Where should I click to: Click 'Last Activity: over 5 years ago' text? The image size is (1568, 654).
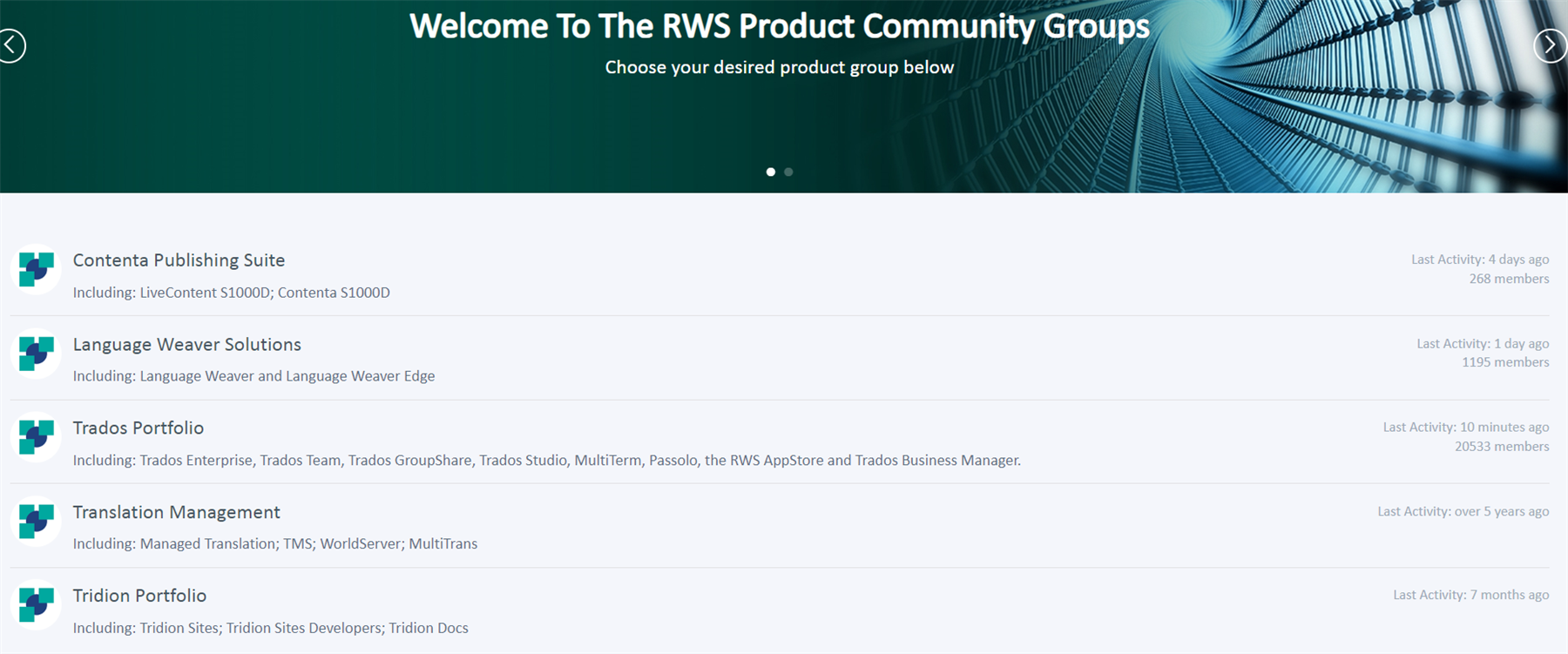coord(1463,511)
